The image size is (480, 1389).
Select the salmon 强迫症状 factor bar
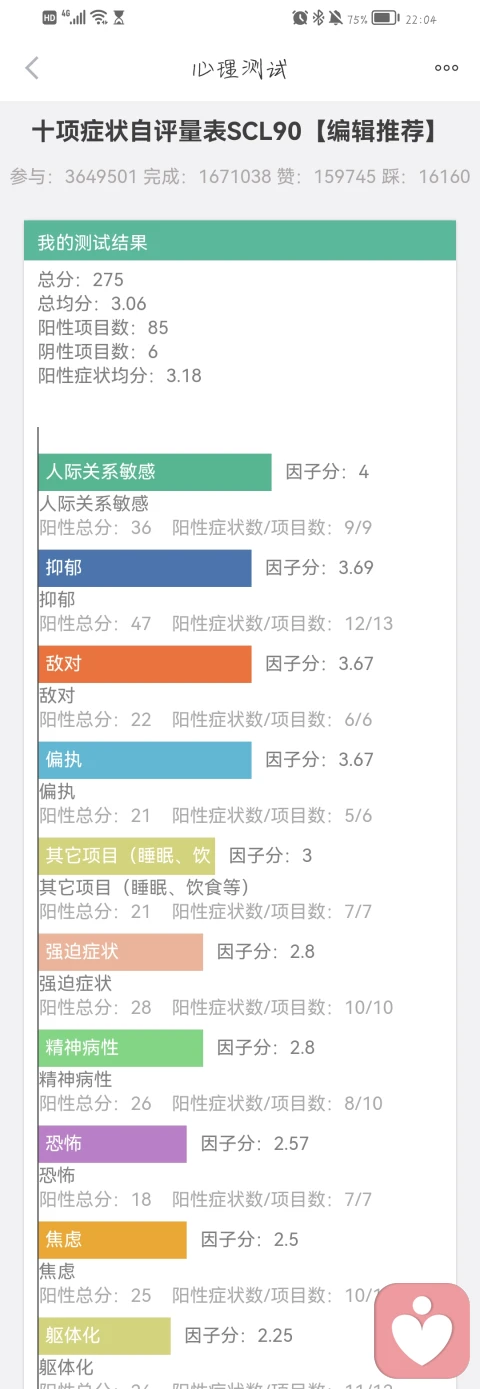click(121, 952)
